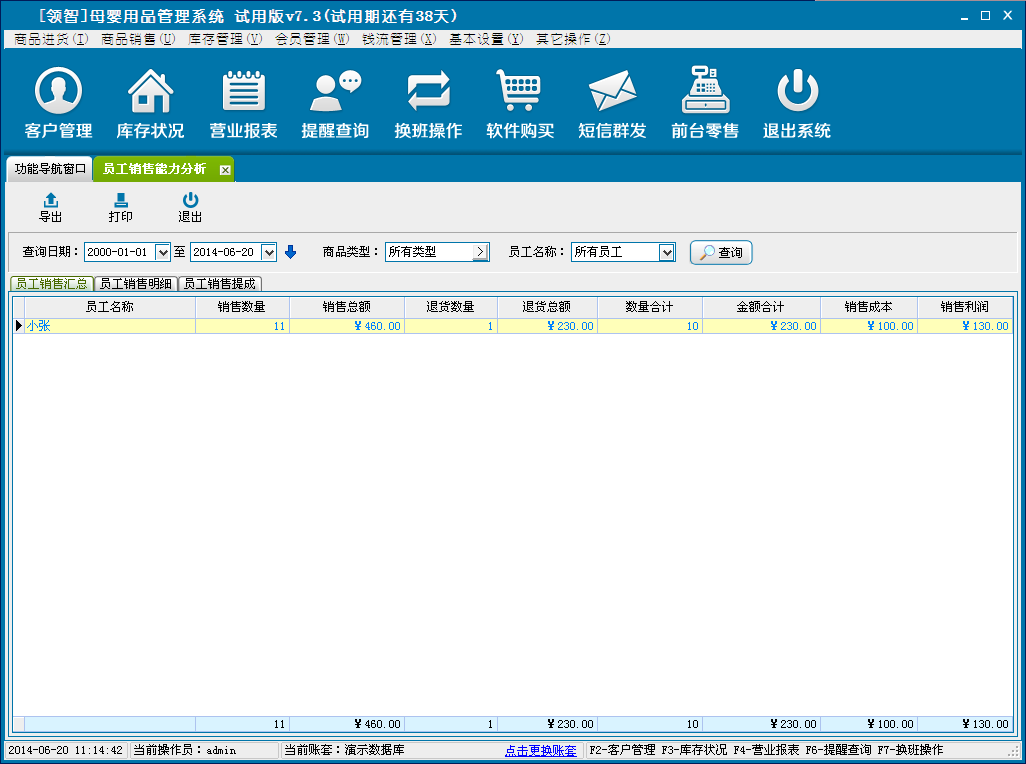The width and height of the screenshot is (1026, 764).
Task: Open 短信群发 SMS broadcast
Action: (x=612, y=104)
